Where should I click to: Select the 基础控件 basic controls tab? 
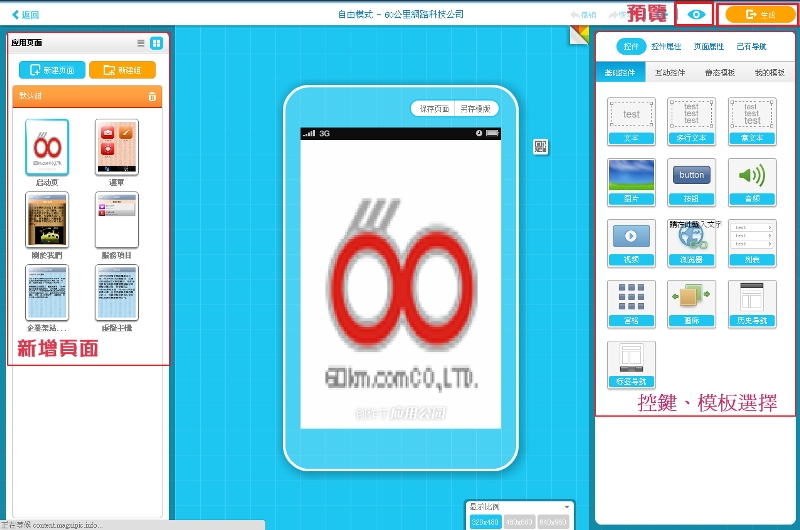tap(620, 72)
